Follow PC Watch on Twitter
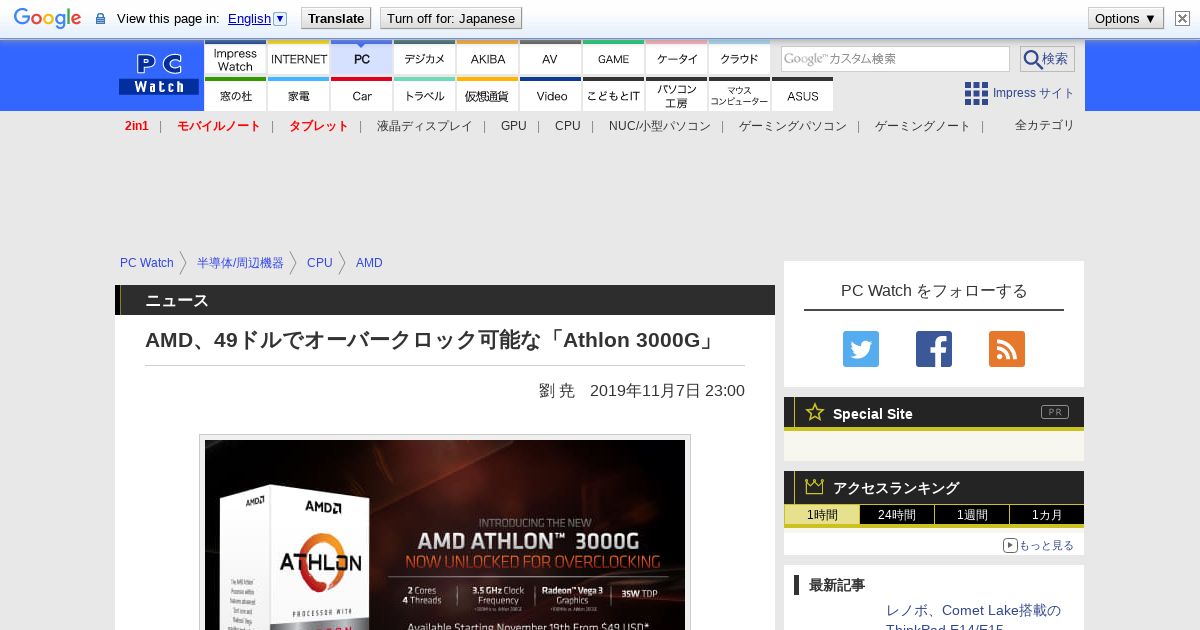1200x630 pixels. [861, 349]
